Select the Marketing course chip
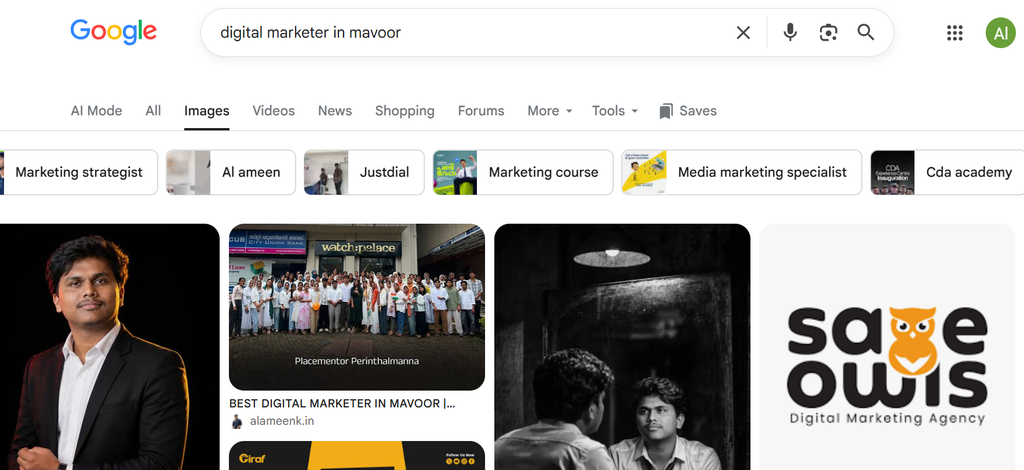The height and width of the screenshot is (470, 1024). click(x=522, y=172)
